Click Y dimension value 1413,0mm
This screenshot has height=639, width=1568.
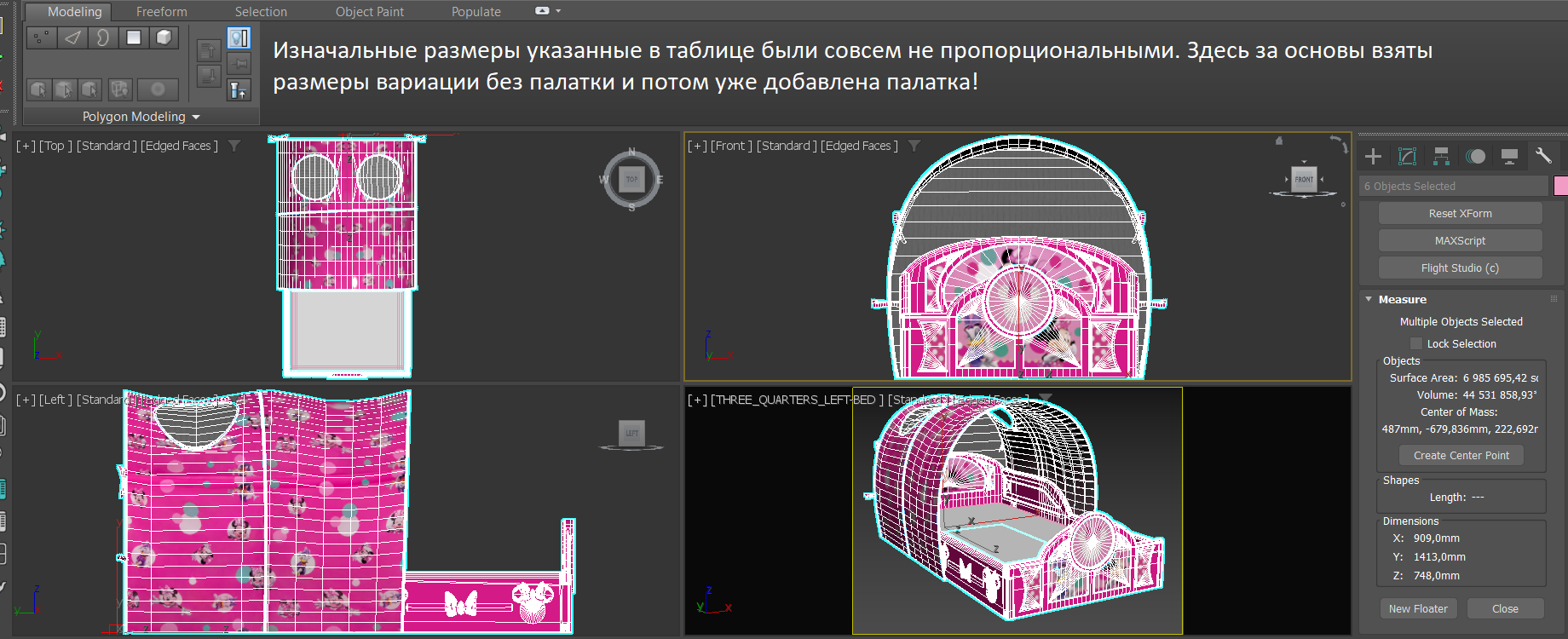[1439, 556]
